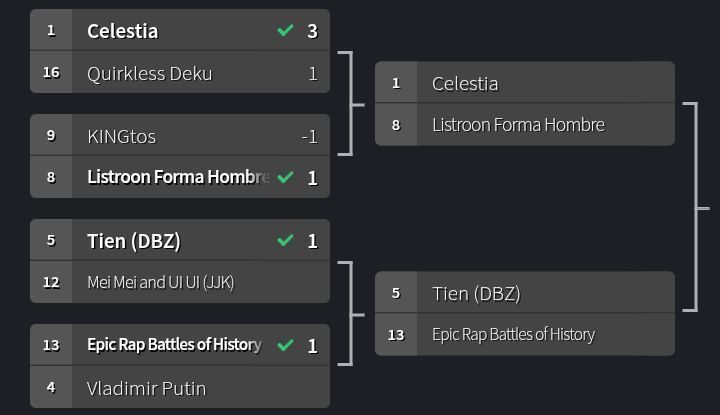
Task: Click the seed 4 badge beside Vladimir Putin
Action: click(51, 388)
